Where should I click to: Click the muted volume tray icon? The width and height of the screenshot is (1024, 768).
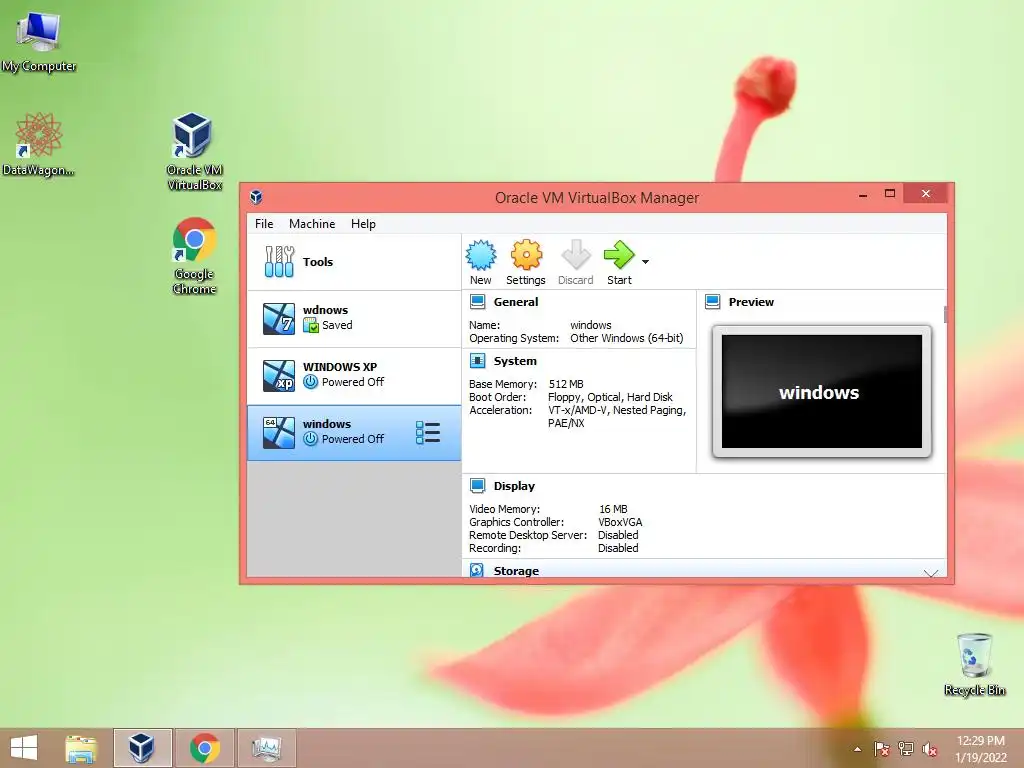tap(929, 749)
